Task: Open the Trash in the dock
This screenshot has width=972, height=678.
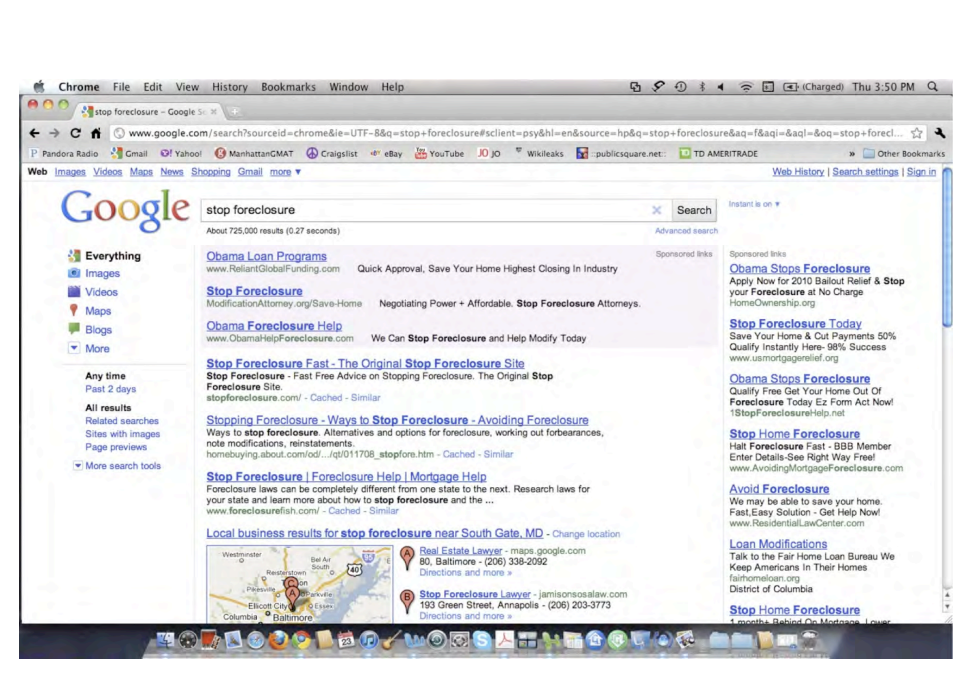Action: (x=809, y=640)
